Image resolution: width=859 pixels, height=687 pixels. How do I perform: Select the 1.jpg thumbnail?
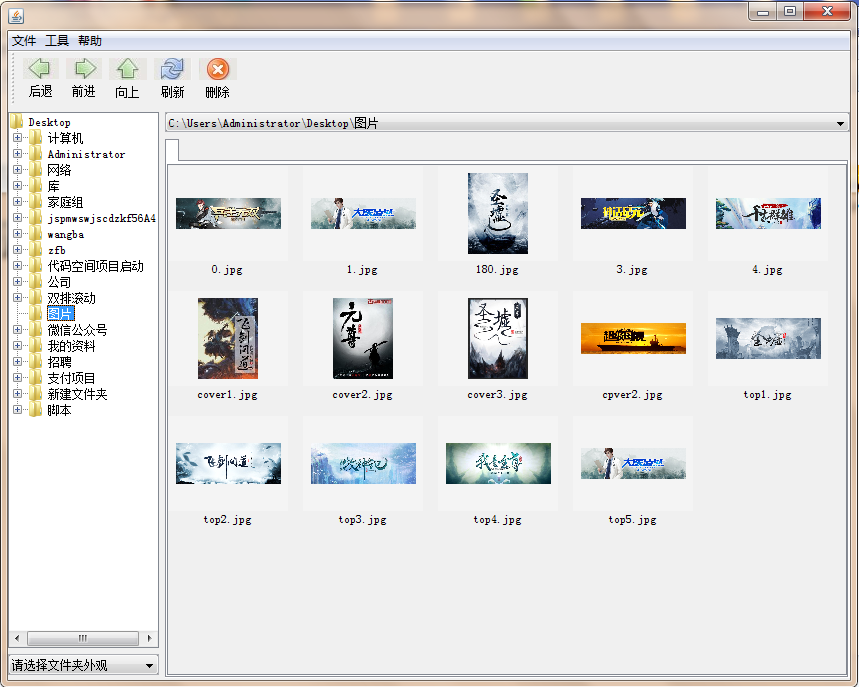click(x=363, y=213)
